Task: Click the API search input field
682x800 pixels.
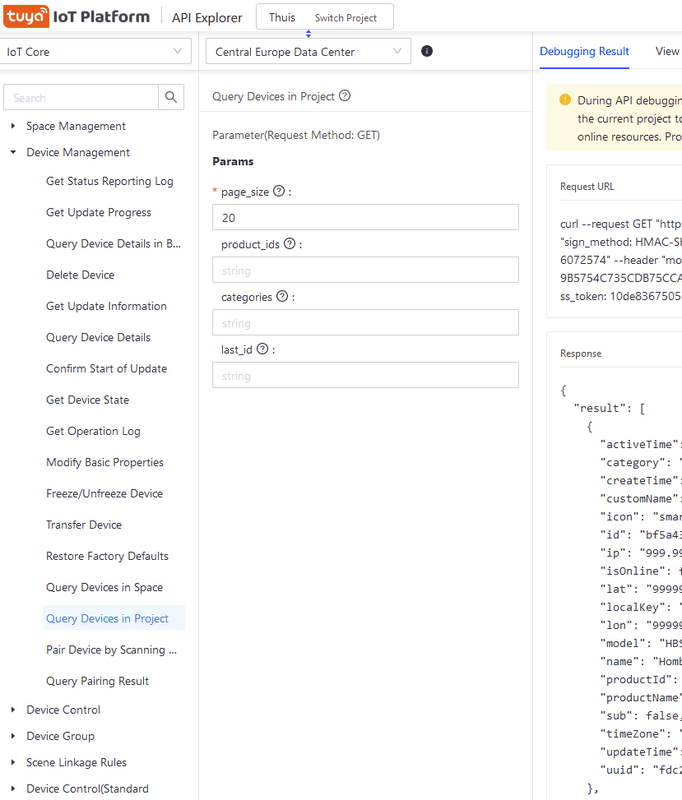Action: 81,97
